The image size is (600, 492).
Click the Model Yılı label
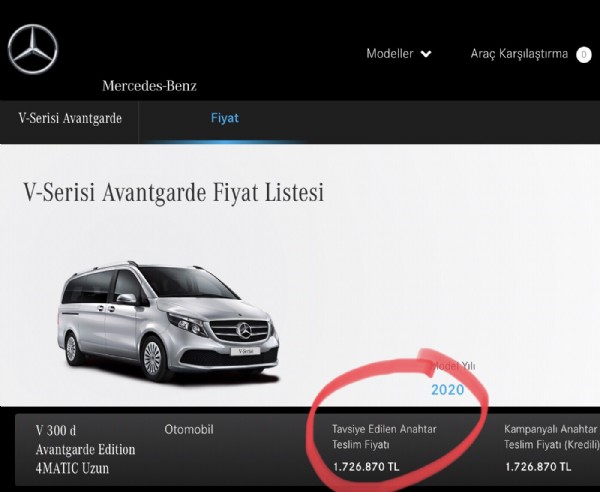453,366
